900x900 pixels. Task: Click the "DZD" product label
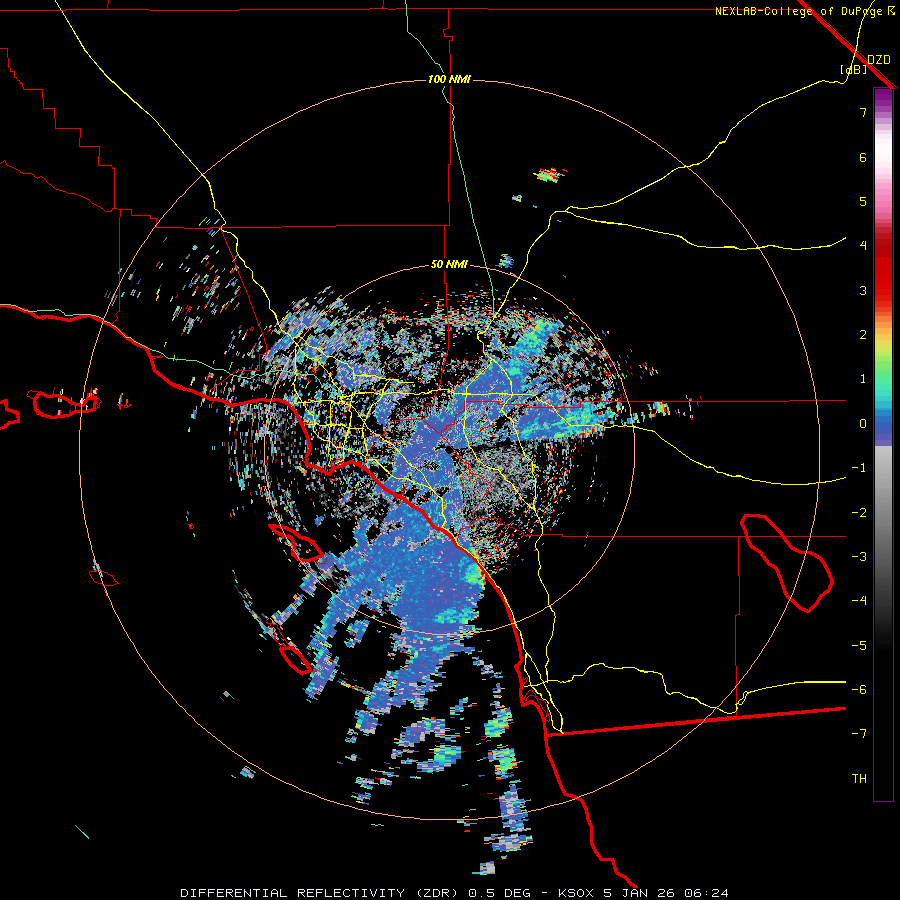click(879, 60)
